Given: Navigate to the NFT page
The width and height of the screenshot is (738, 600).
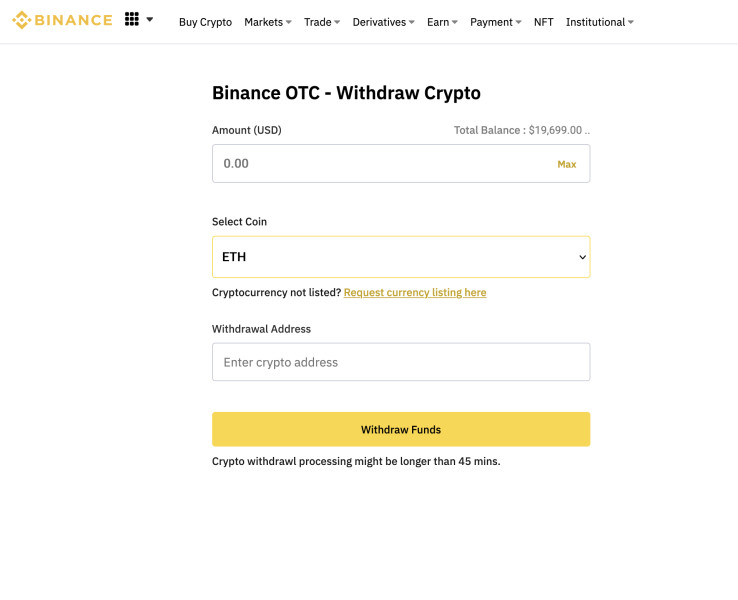Looking at the screenshot, I should (543, 22).
